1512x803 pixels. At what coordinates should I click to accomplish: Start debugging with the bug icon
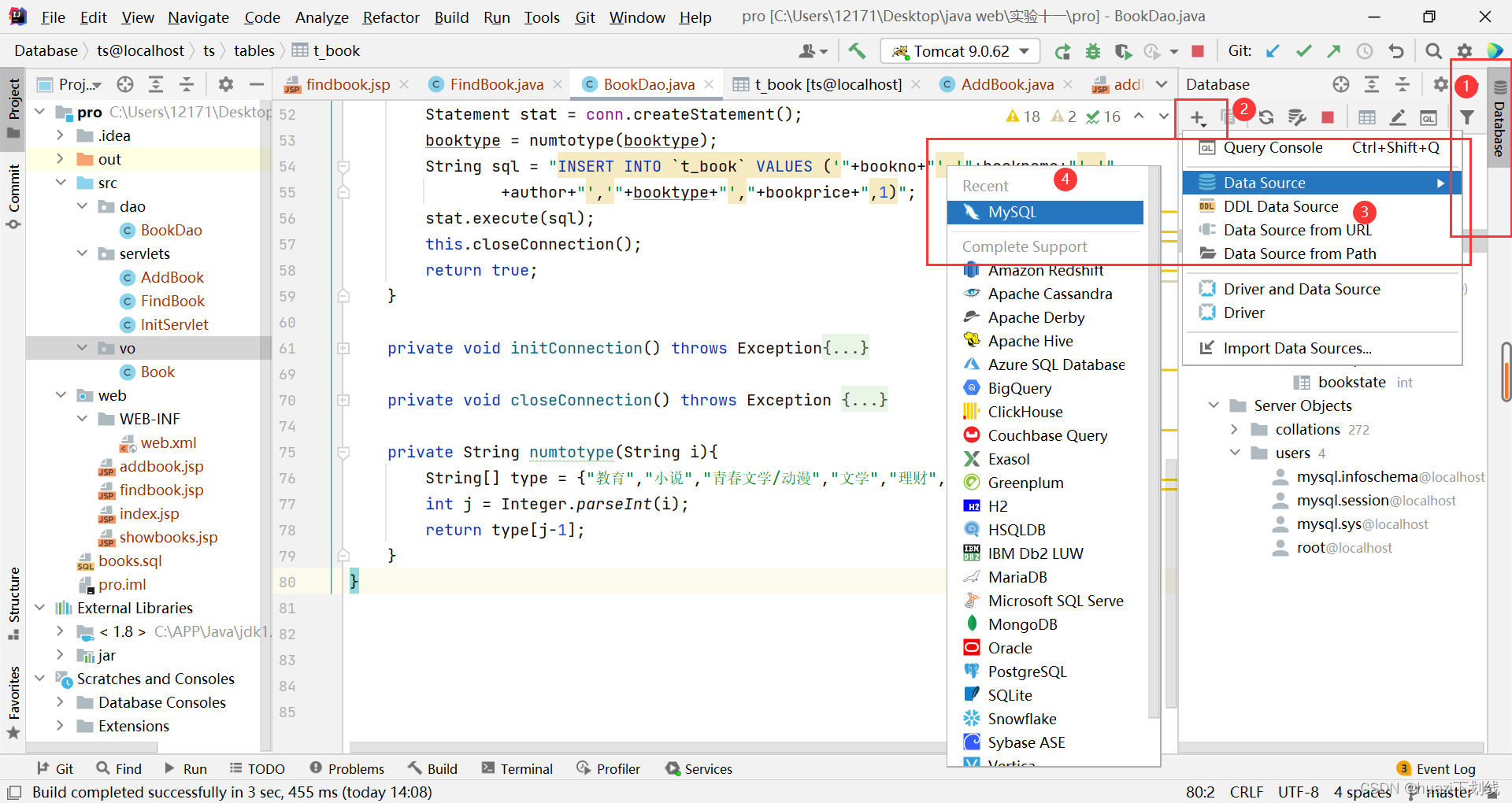click(1093, 51)
